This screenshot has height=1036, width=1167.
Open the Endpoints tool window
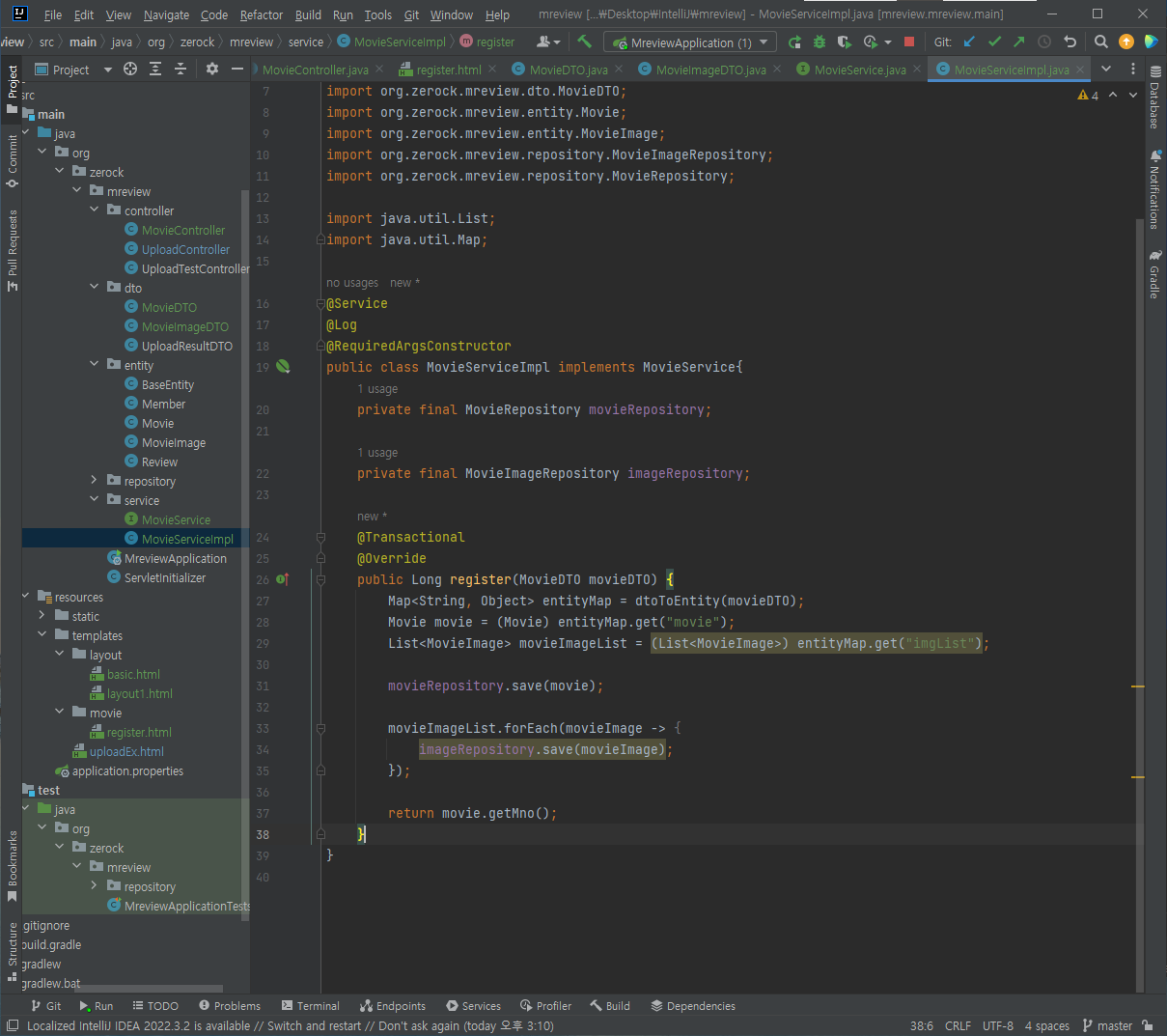coord(392,1005)
